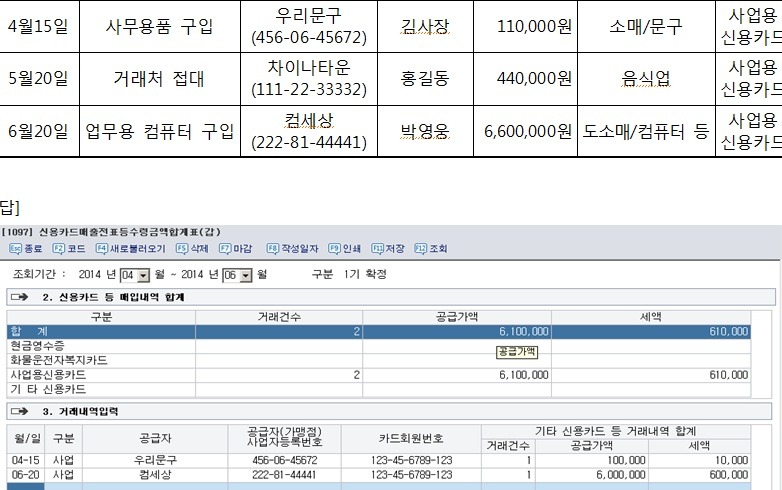Viewport: 782px width, 490px height.
Task: Select the 현금영수증 row label
Action: click(37, 345)
